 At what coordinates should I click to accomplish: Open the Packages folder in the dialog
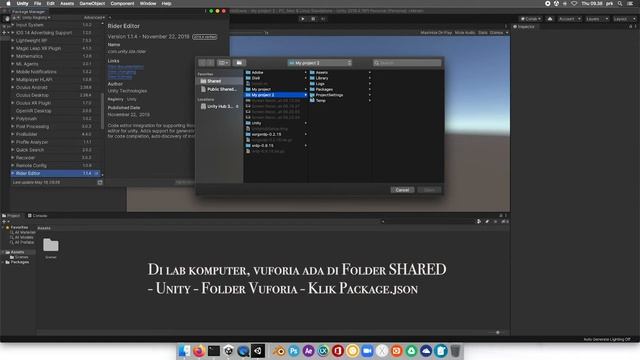340,89
